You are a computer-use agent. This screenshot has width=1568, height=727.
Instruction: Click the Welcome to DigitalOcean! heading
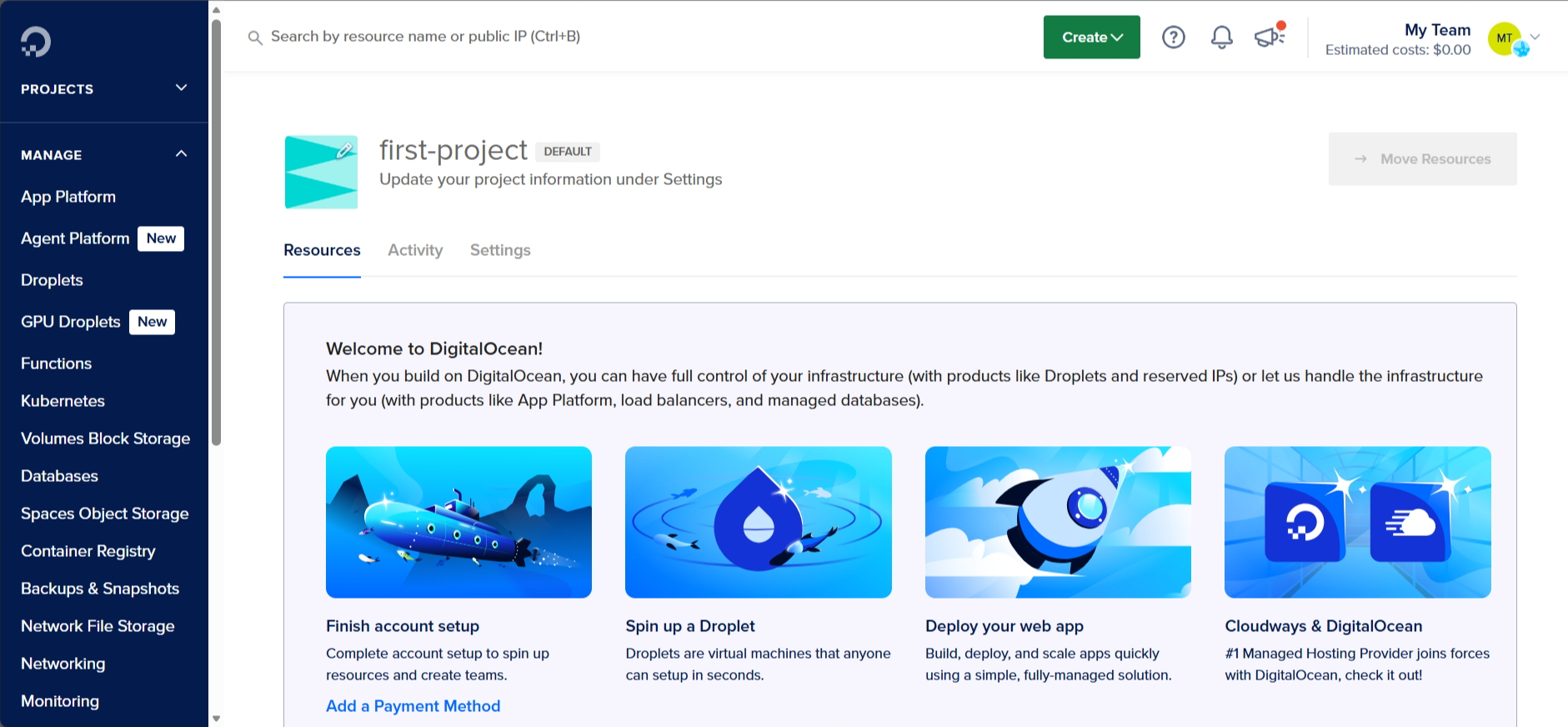click(x=434, y=348)
